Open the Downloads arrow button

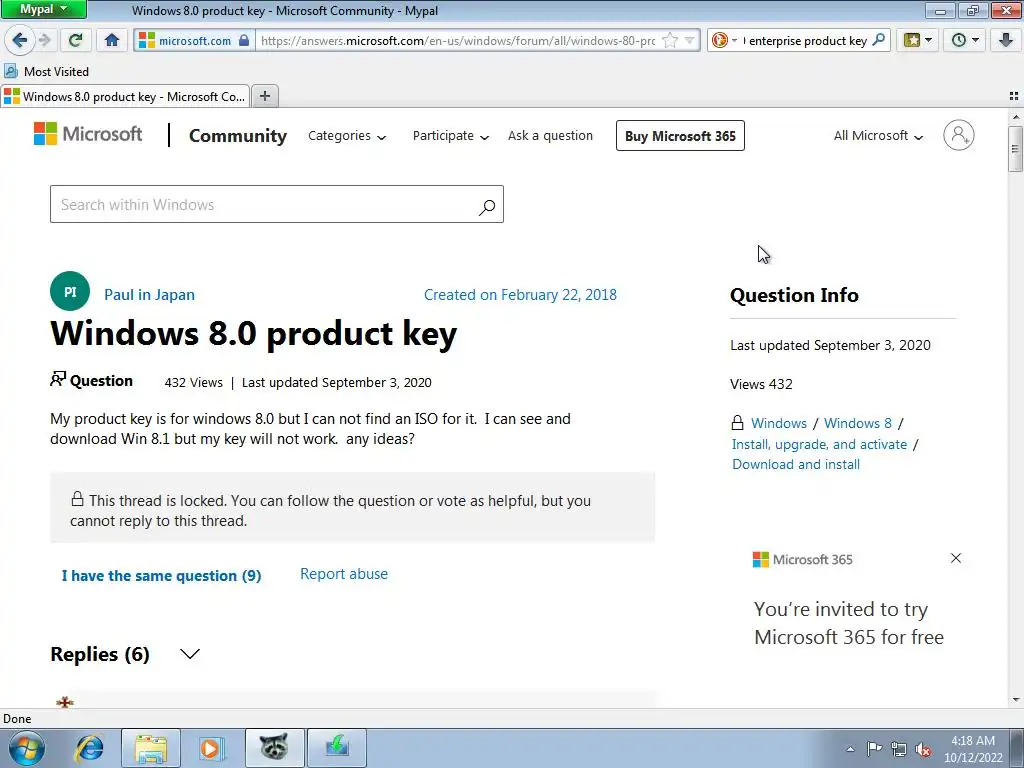tap(1006, 40)
